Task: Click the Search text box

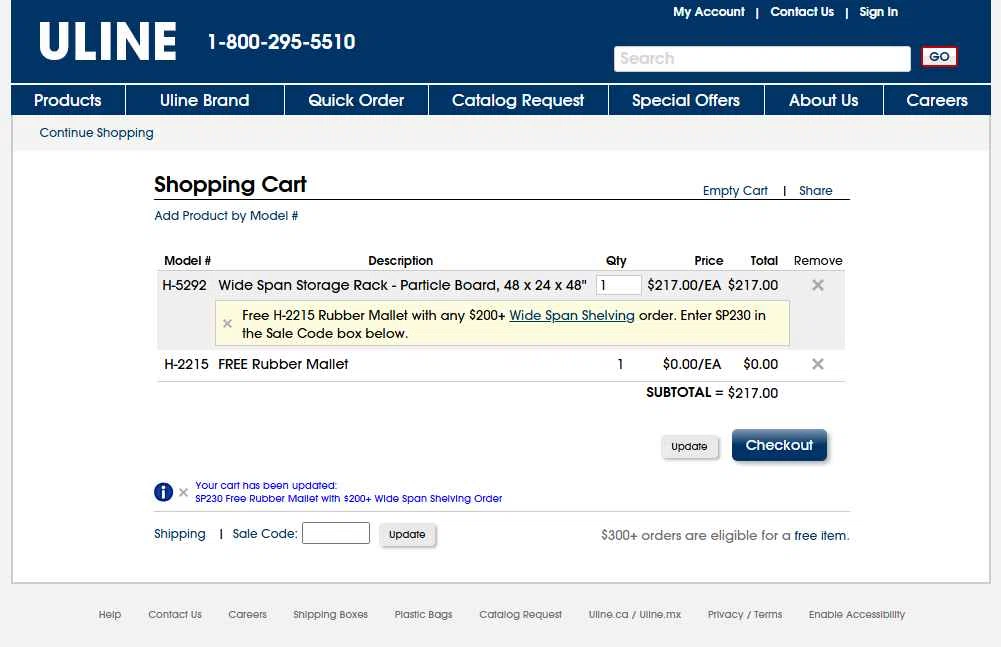Action: coord(761,59)
